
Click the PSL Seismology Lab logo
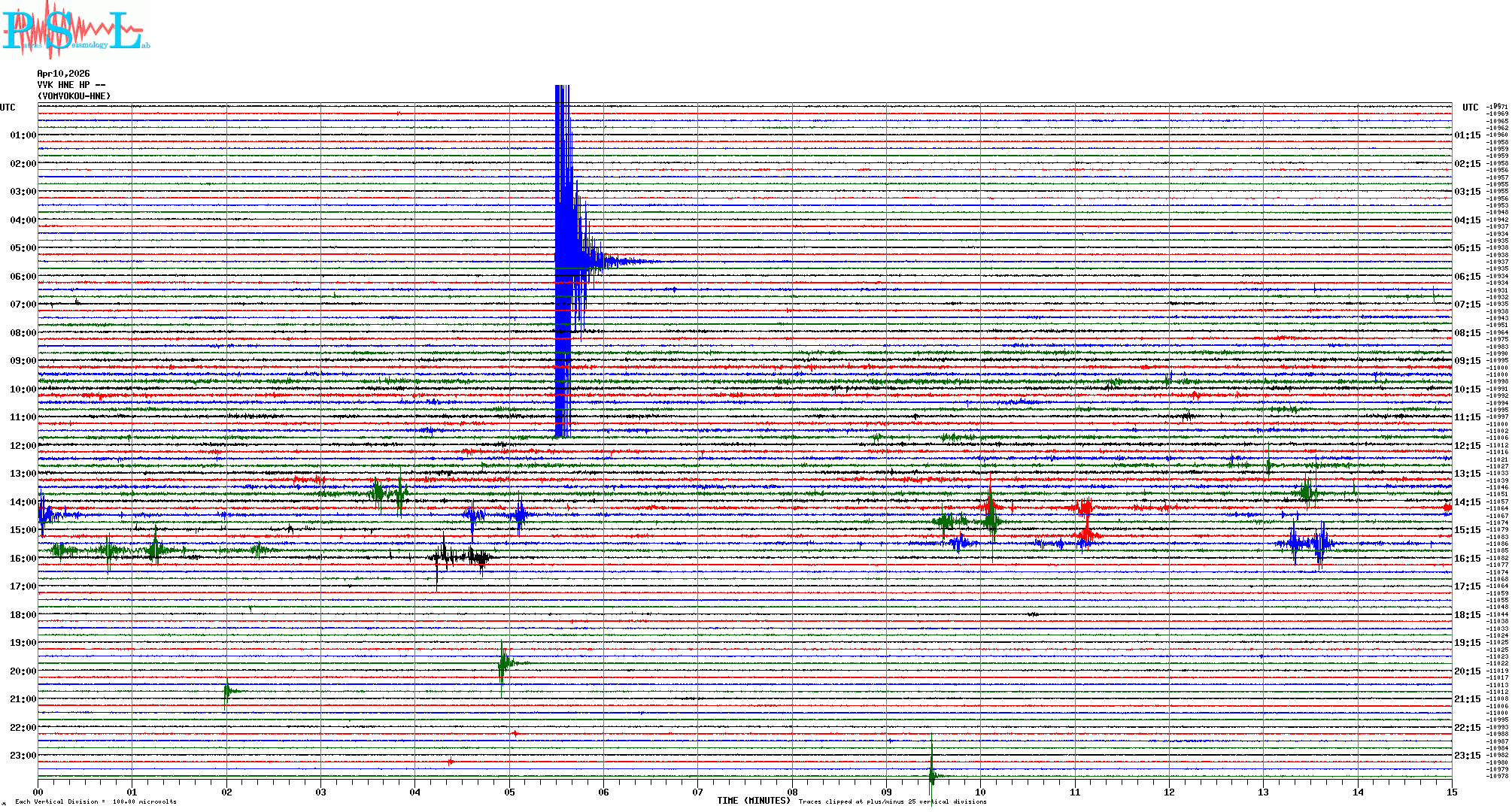point(75,30)
